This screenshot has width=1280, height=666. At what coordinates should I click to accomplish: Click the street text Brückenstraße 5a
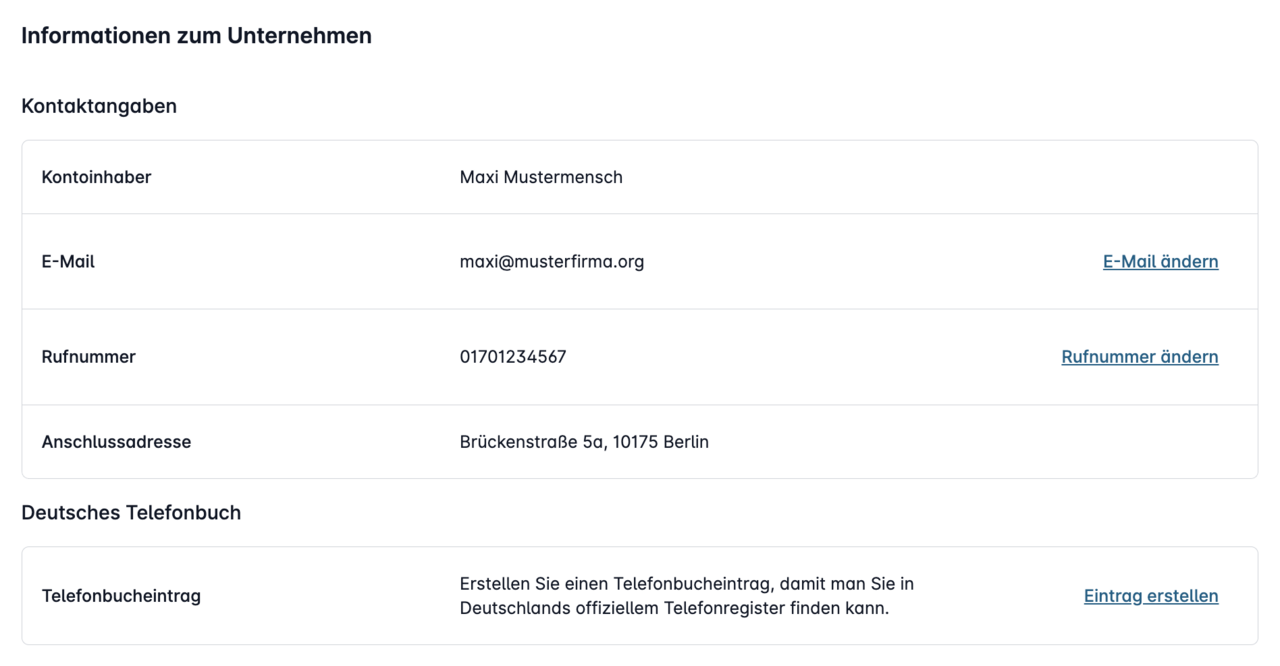[x=530, y=442]
